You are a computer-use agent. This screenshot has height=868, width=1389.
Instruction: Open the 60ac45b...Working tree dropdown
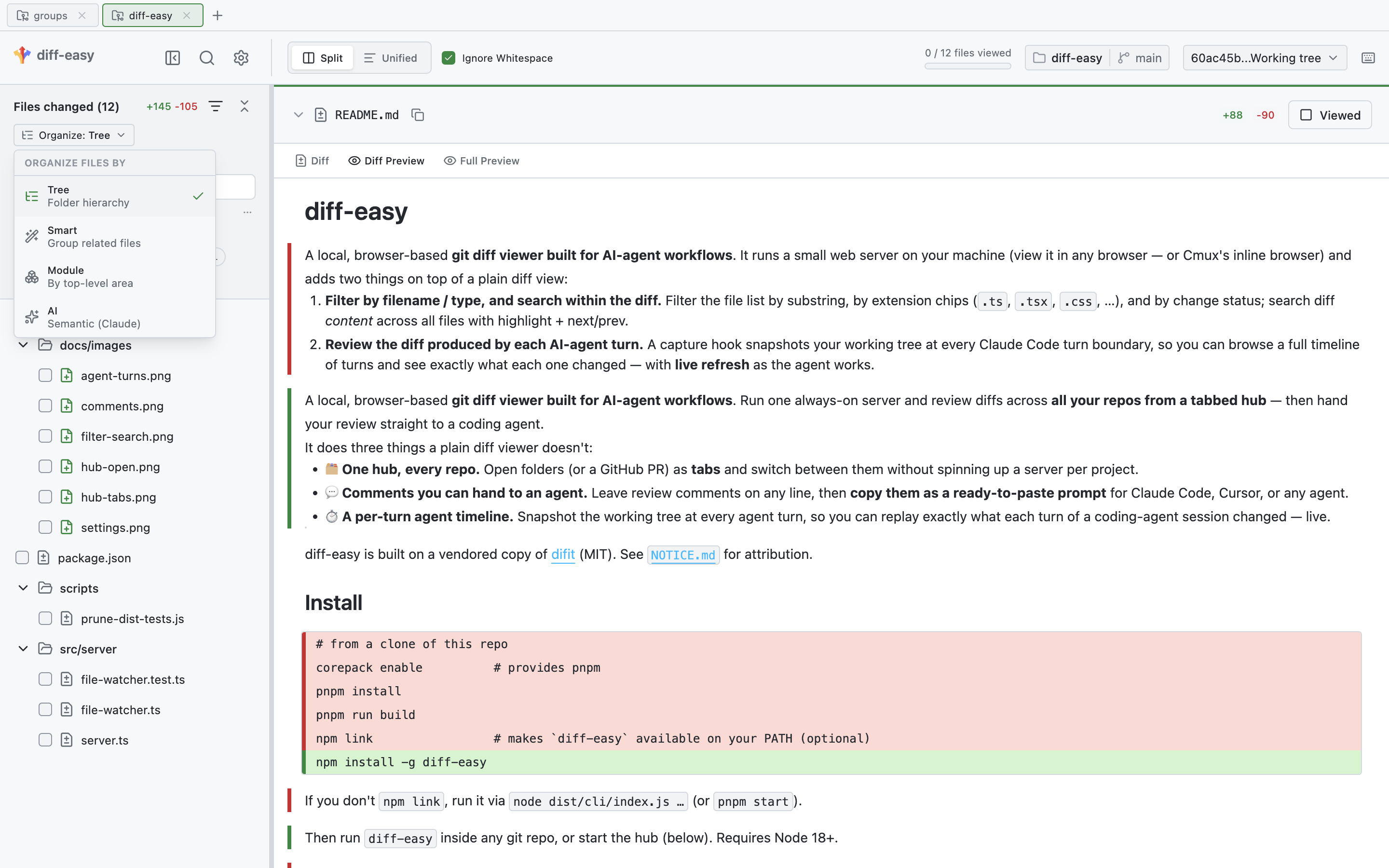click(1265, 58)
